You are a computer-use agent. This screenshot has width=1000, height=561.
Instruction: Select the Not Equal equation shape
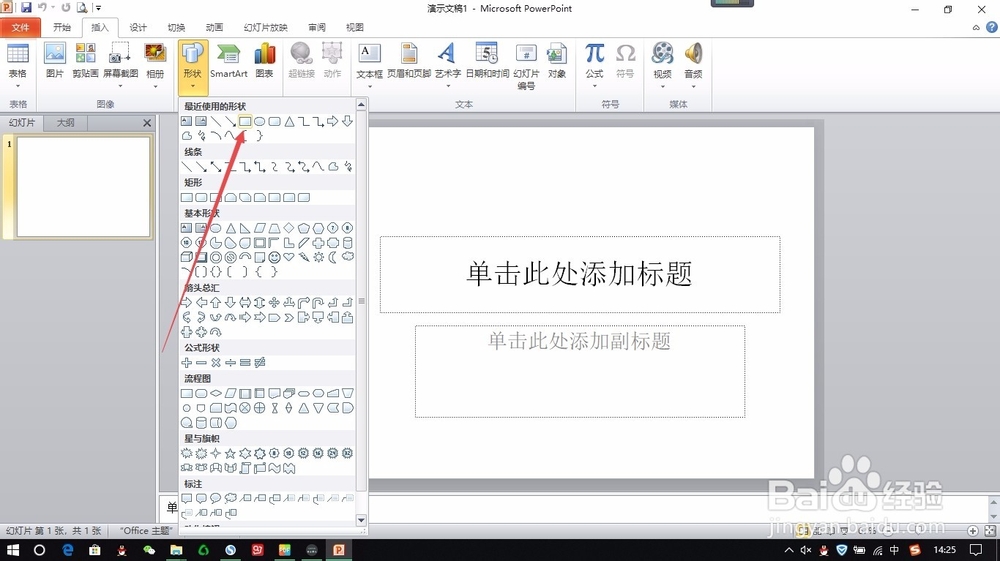[x=260, y=362]
